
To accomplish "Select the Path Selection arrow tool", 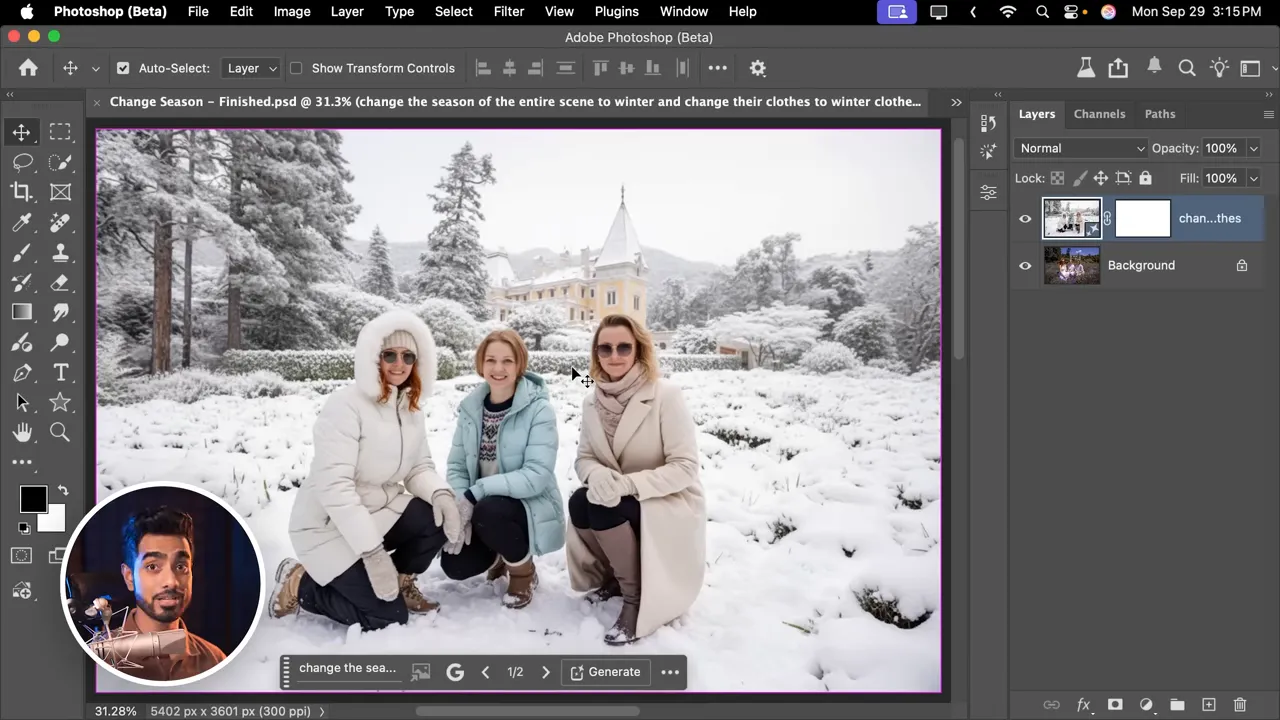I will point(21,402).
